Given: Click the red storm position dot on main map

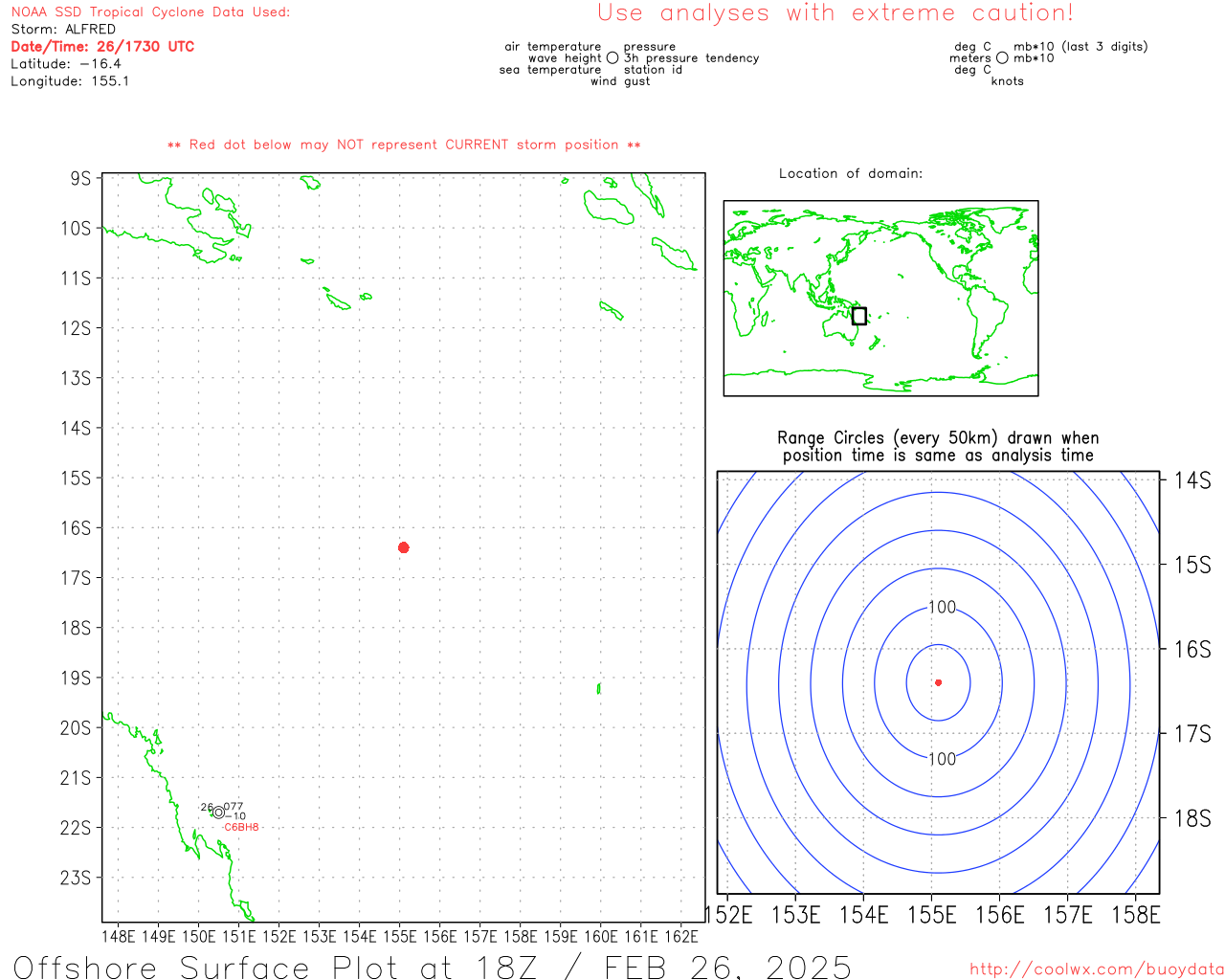Looking at the screenshot, I should (403, 547).
